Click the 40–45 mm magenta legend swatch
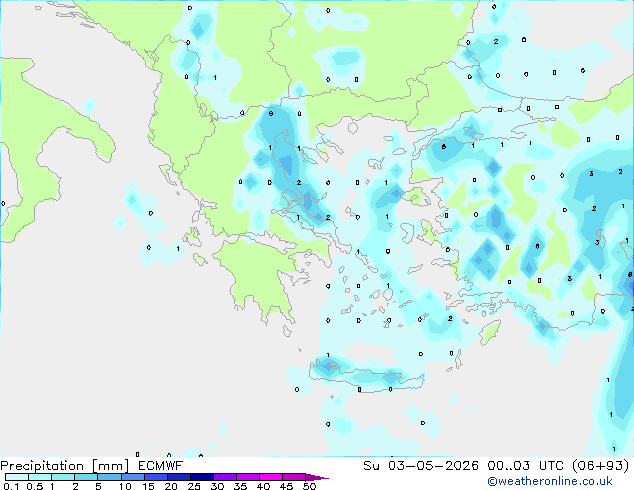The height and width of the screenshot is (490, 634). [271, 477]
